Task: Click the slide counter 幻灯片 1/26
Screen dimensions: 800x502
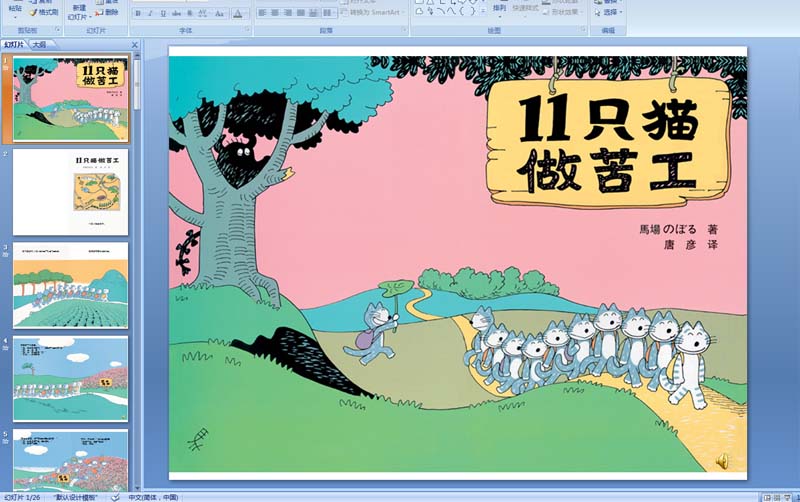Action: (22, 497)
